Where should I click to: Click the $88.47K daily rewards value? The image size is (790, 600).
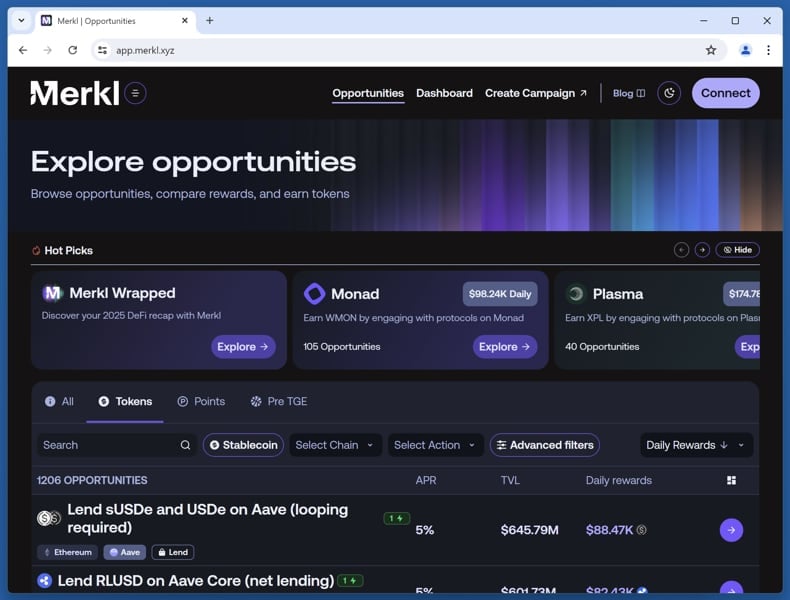(609, 530)
